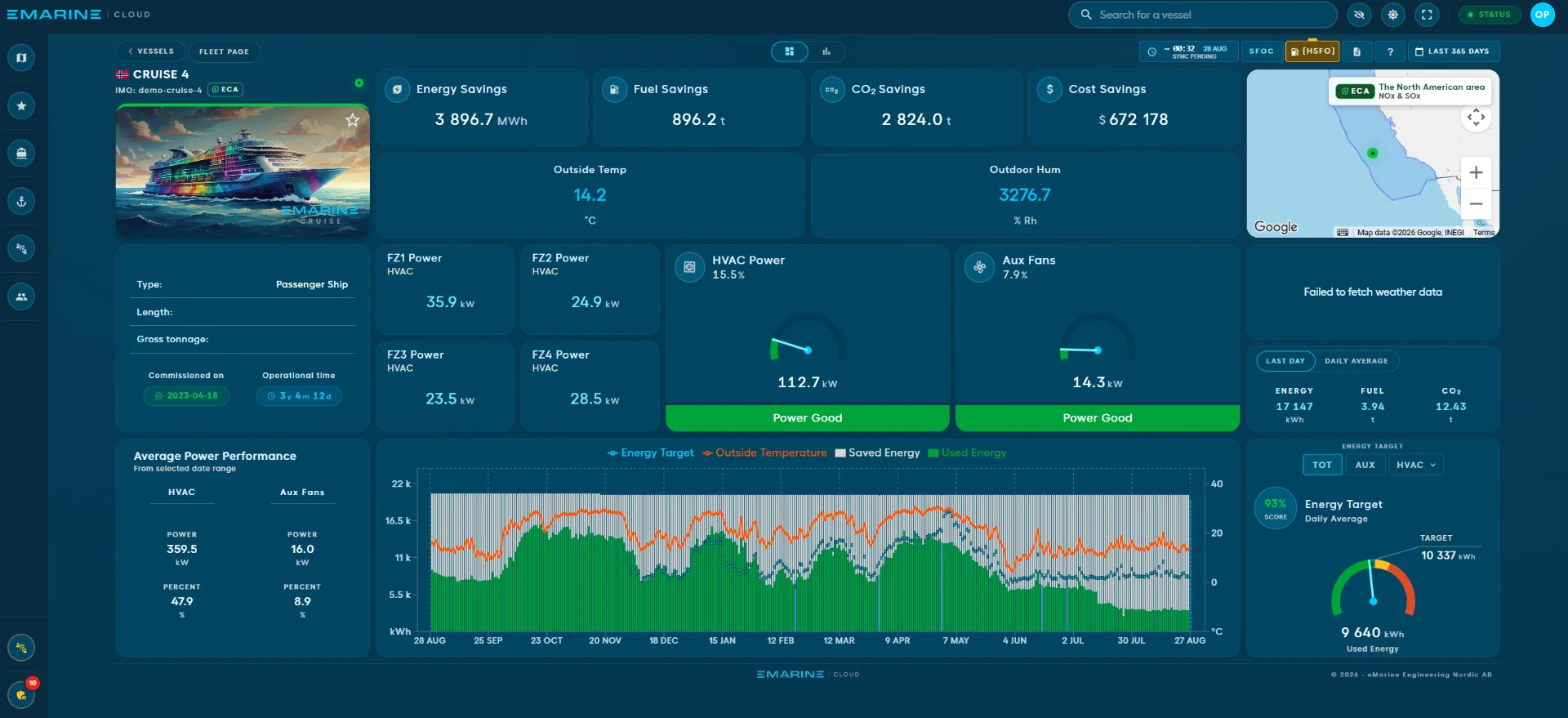Viewport: 1568px width, 718px height.
Task: Open the satellite connectivity sidebar icon
Action: tap(21, 248)
